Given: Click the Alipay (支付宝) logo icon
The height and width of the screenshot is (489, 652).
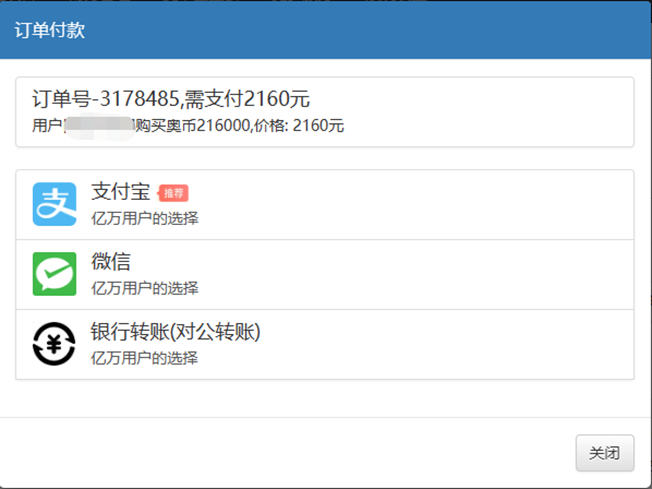Looking at the screenshot, I should [x=54, y=204].
